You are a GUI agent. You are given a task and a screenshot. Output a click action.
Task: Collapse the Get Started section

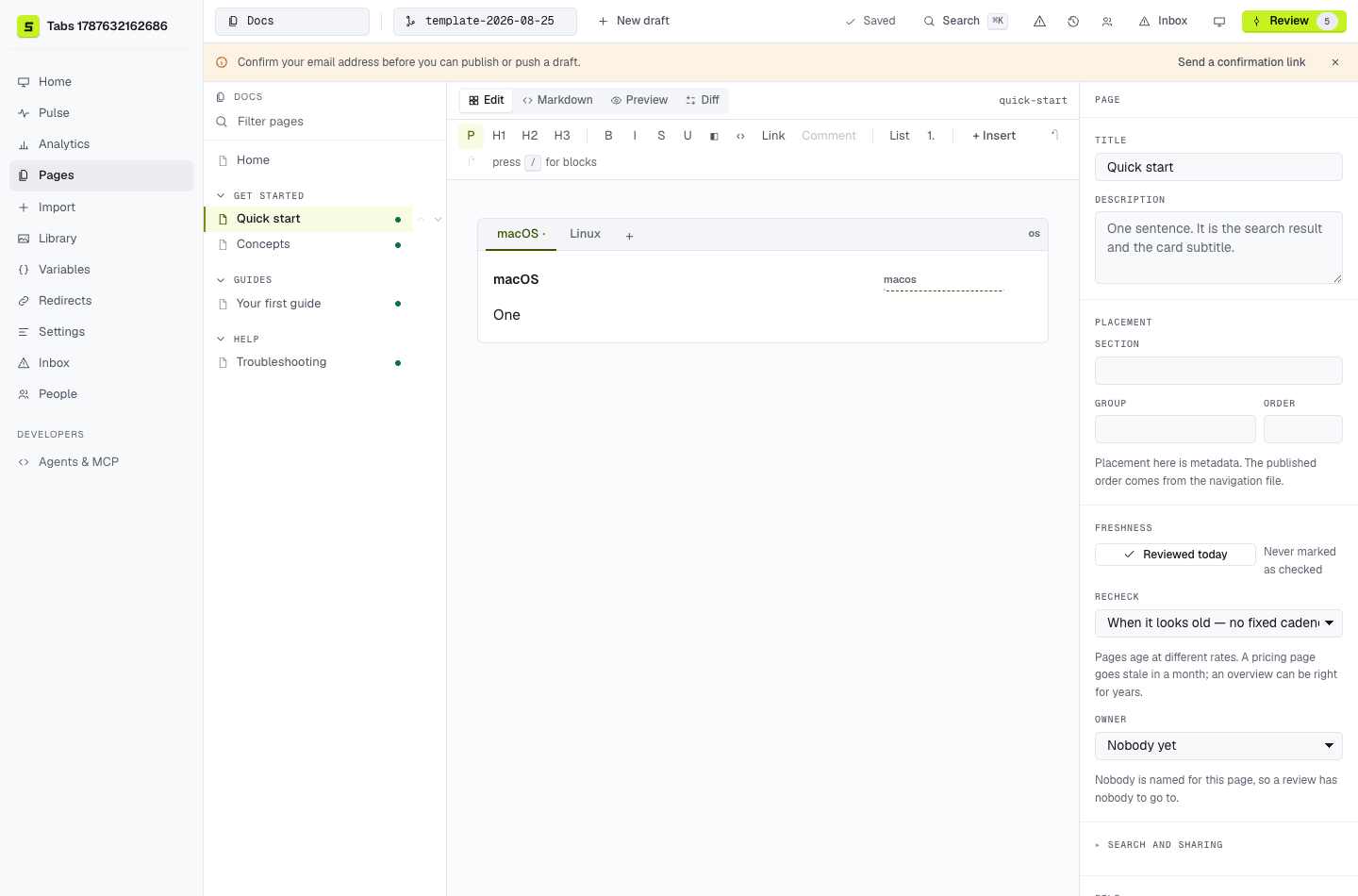tap(260, 196)
